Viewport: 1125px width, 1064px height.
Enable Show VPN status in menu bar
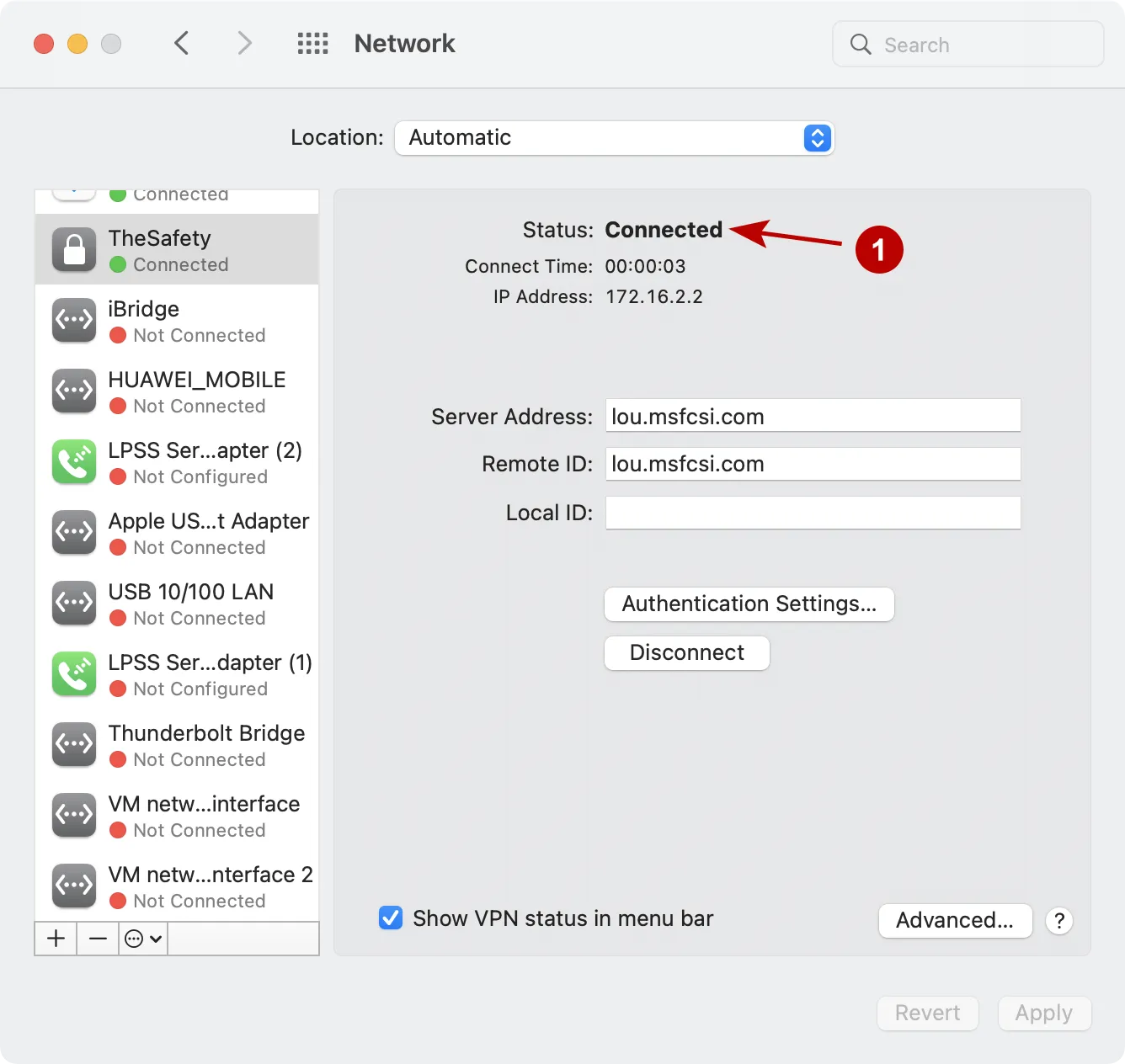point(390,918)
